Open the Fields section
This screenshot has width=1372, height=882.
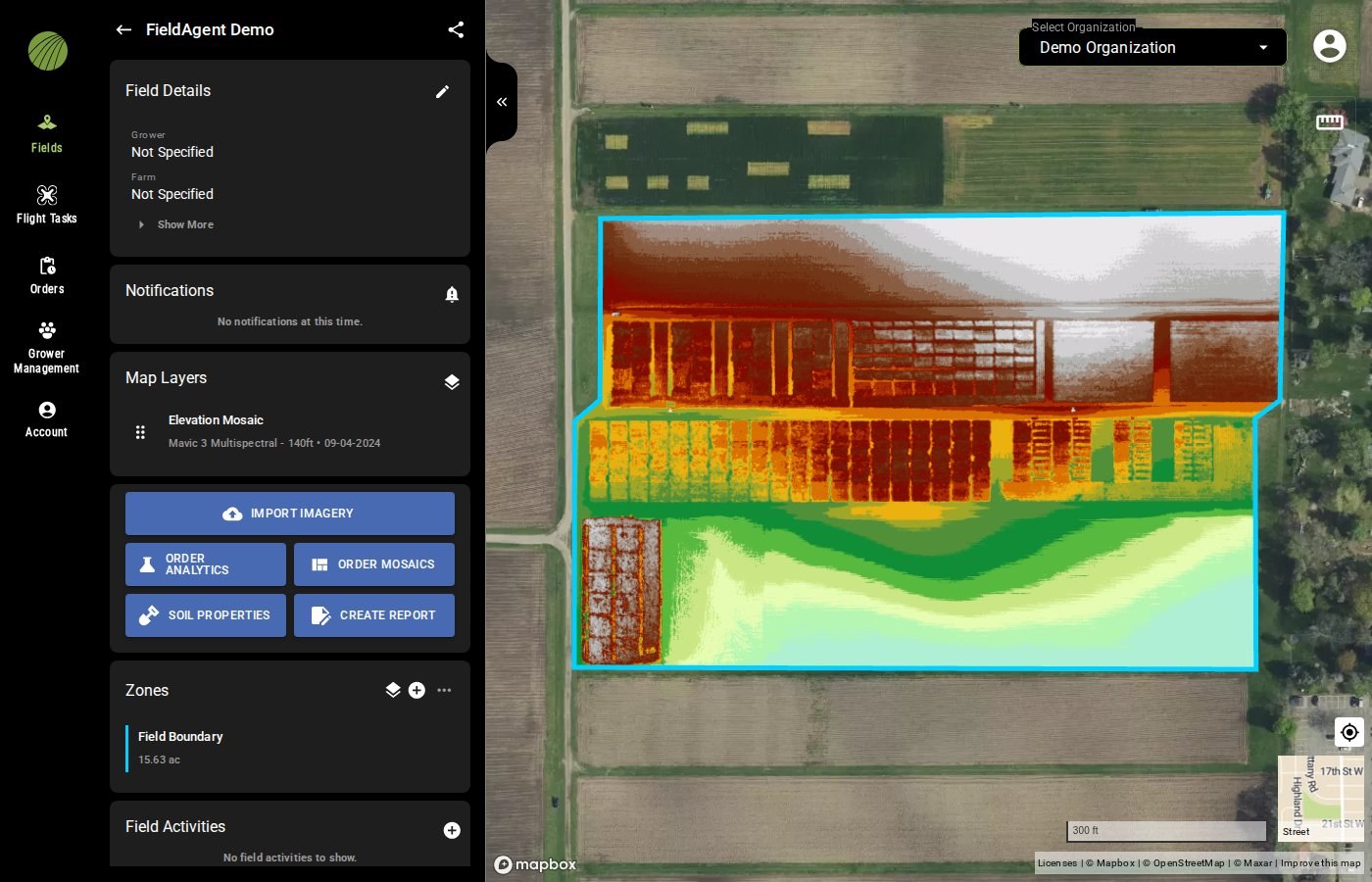tap(47, 134)
